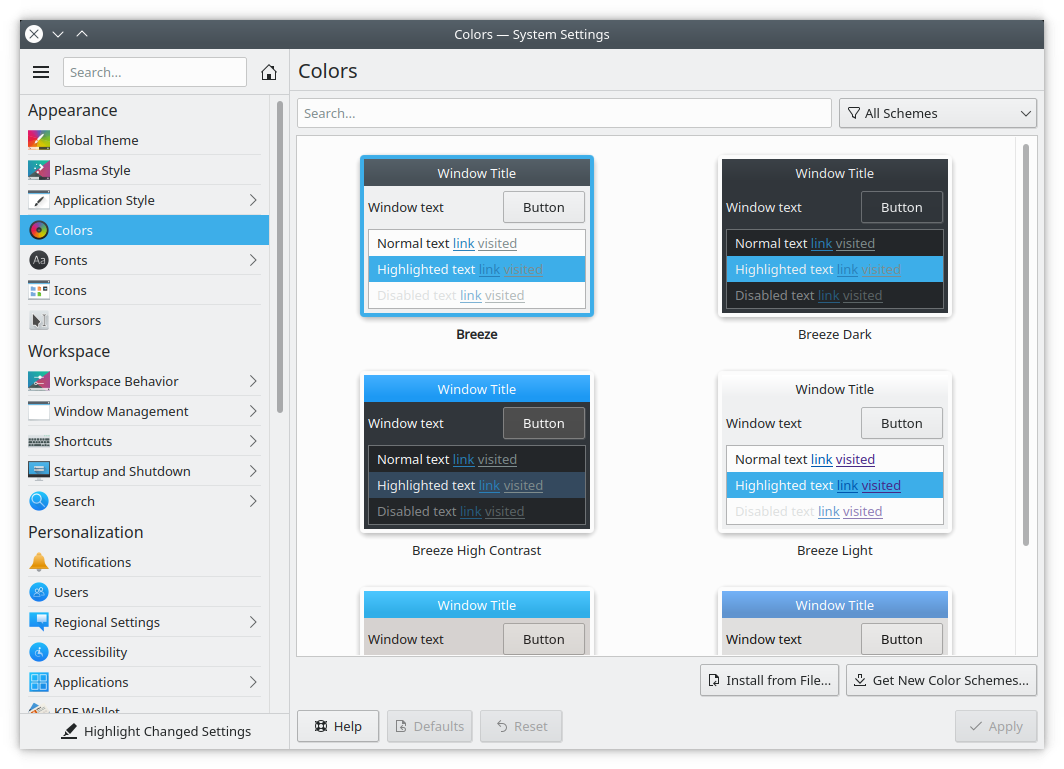Open the Users settings entry

click(145, 593)
